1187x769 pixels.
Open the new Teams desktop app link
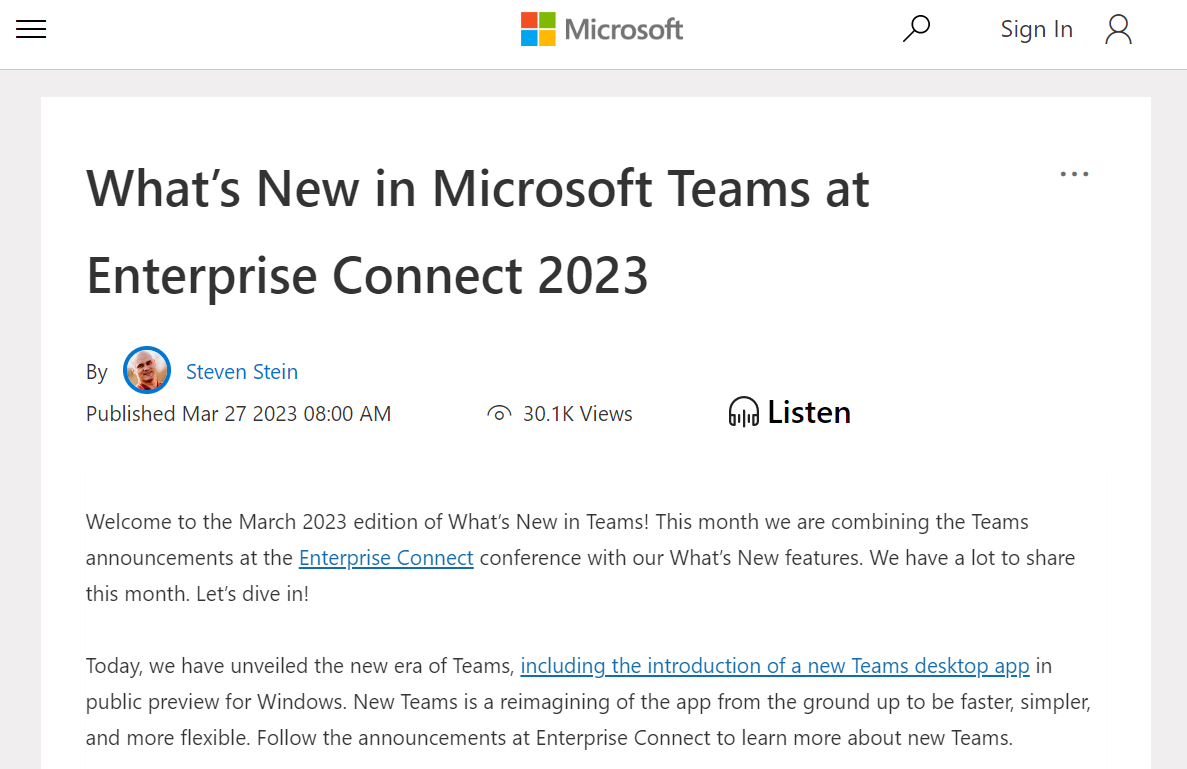click(775, 665)
